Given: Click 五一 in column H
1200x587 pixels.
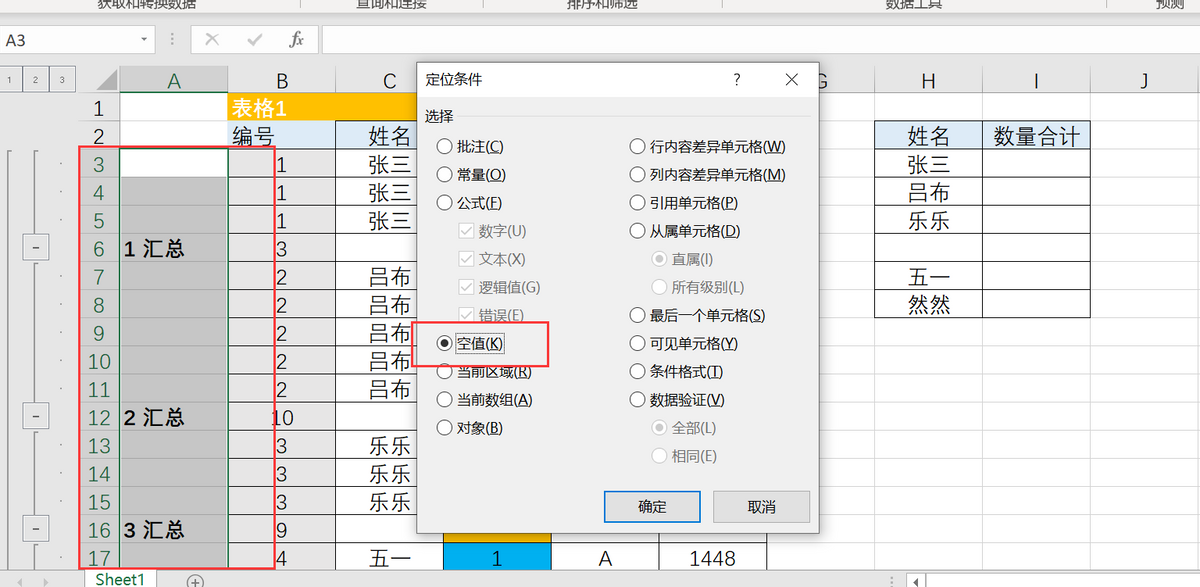Looking at the screenshot, I should pos(929,276).
